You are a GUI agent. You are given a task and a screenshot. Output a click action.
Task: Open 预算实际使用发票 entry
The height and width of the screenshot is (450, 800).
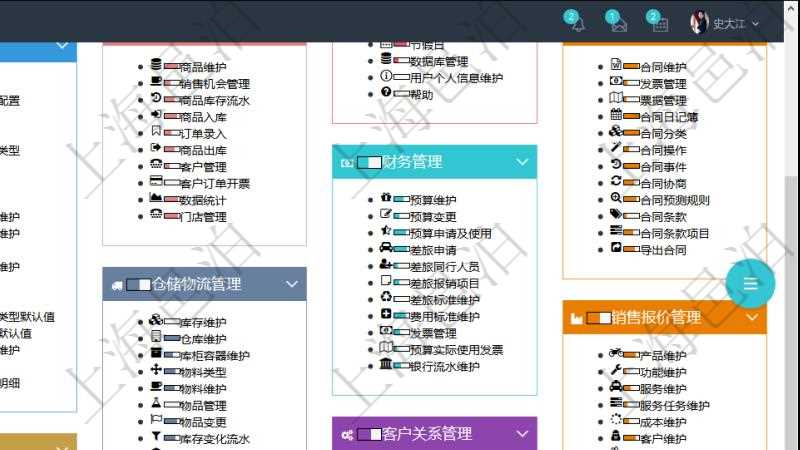click(x=456, y=350)
